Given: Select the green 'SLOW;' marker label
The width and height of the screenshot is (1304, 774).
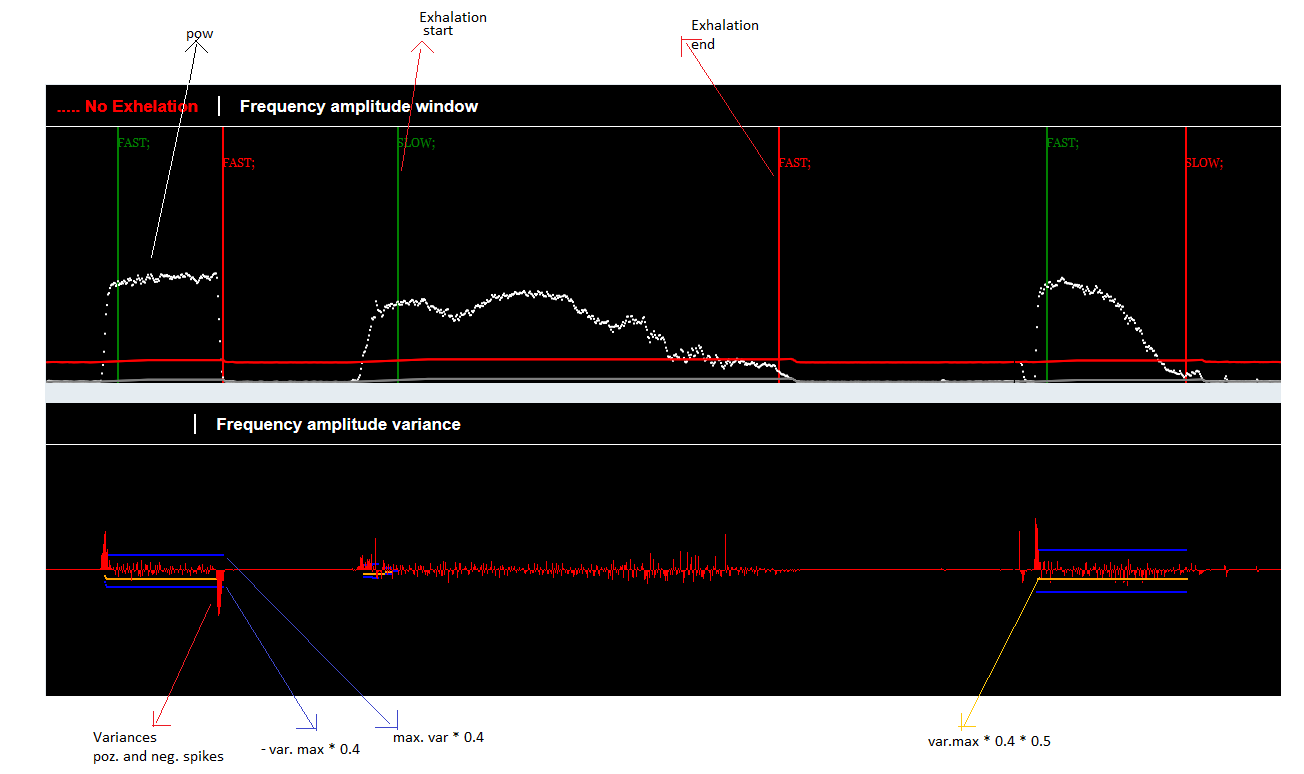Looking at the screenshot, I should [x=416, y=143].
